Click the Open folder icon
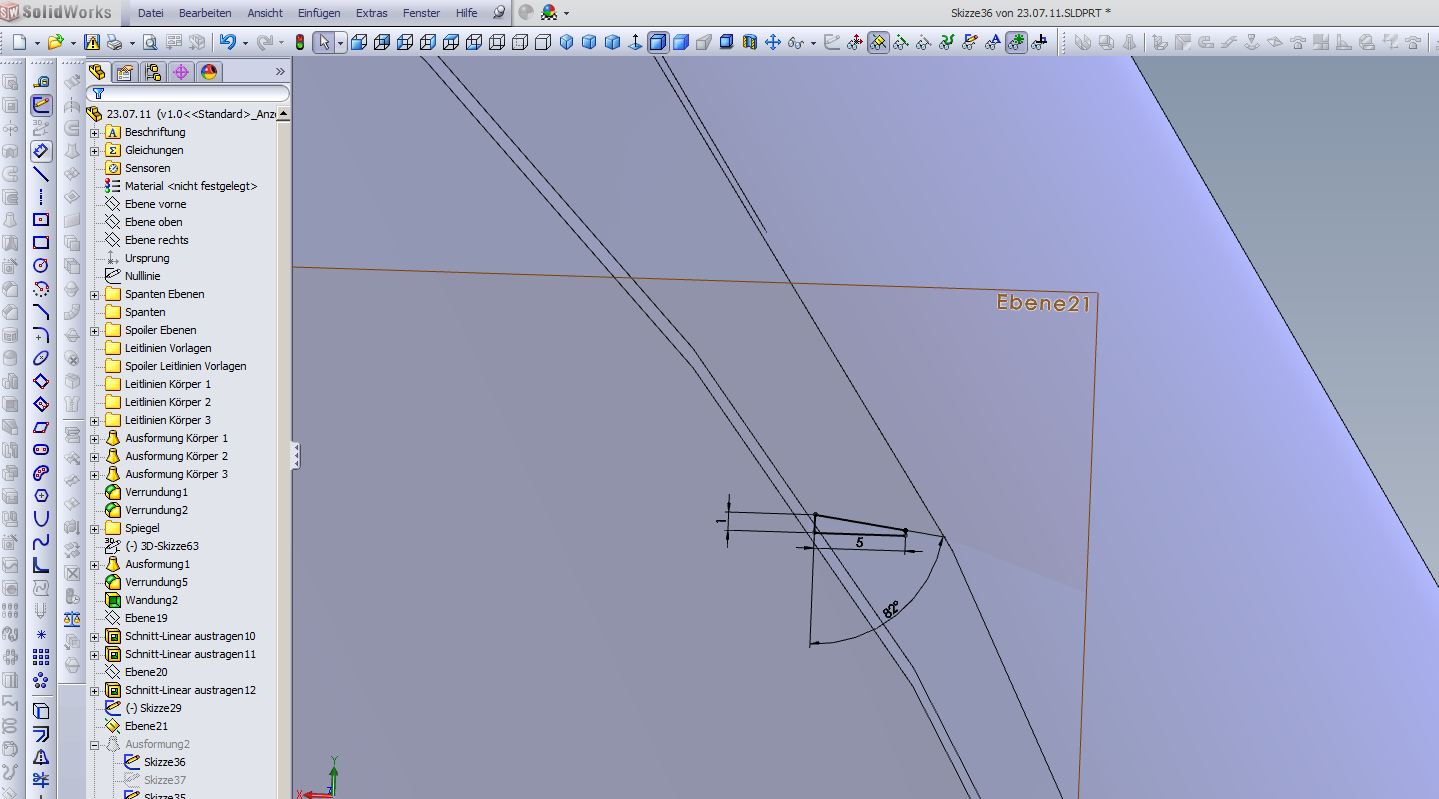The width and height of the screenshot is (1439, 799). pyautogui.click(x=55, y=42)
